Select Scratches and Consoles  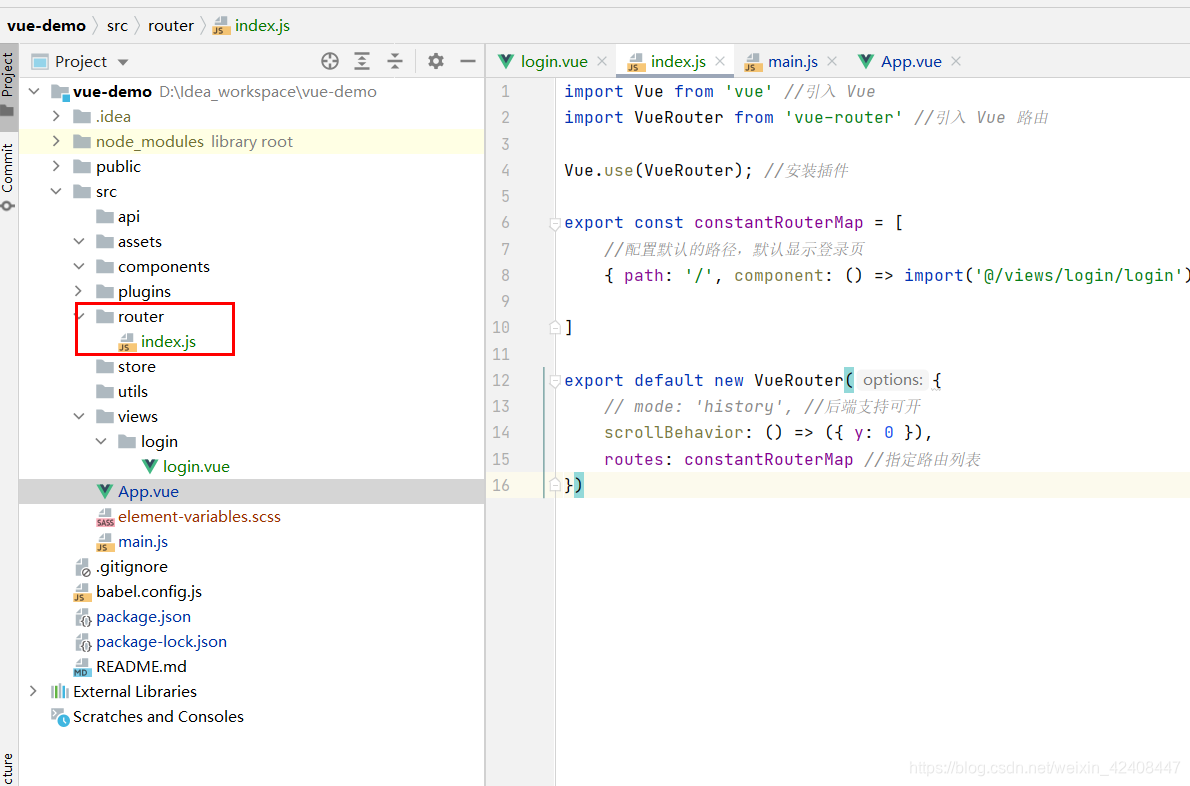158,717
